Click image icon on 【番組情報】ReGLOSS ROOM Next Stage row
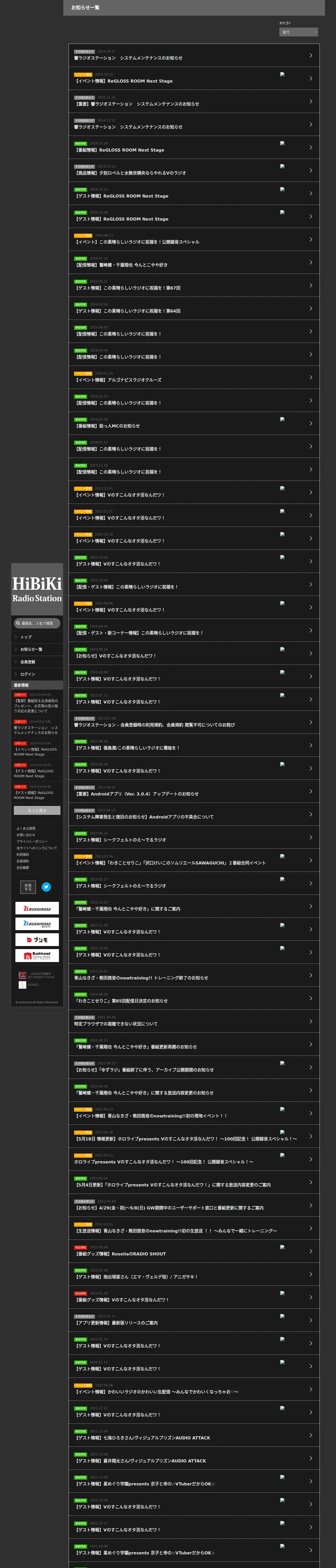 point(282,143)
